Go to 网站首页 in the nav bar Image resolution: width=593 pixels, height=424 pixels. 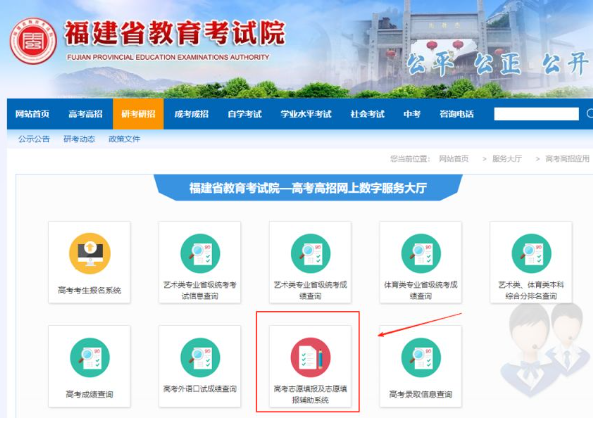[32, 114]
